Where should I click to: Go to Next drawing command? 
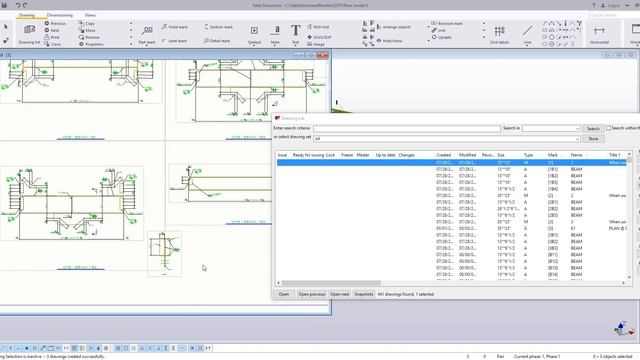click(x=52, y=30)
